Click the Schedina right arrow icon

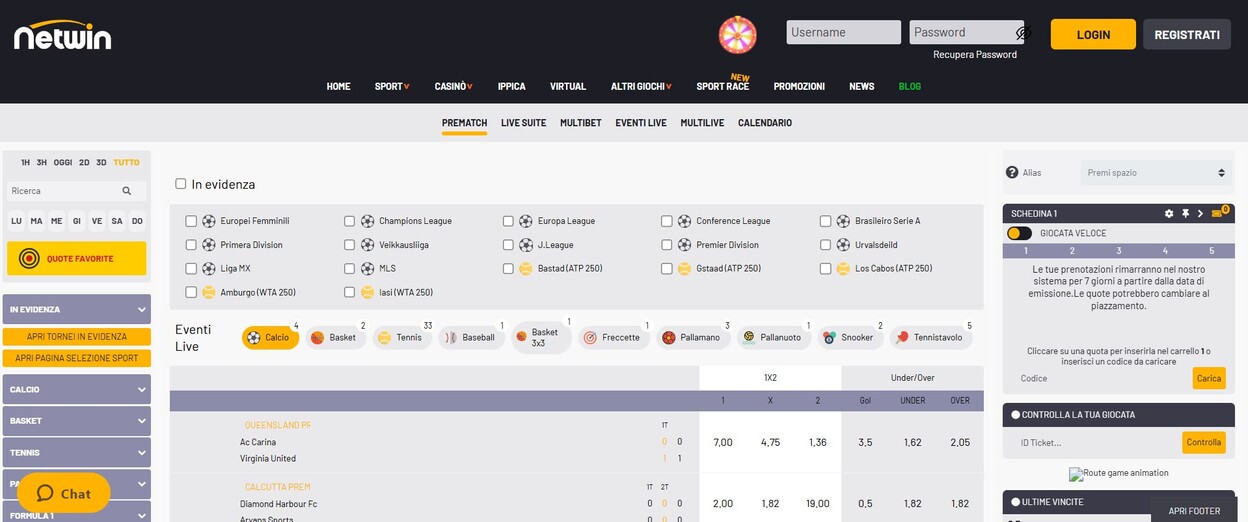click(x=1200, y=213)
